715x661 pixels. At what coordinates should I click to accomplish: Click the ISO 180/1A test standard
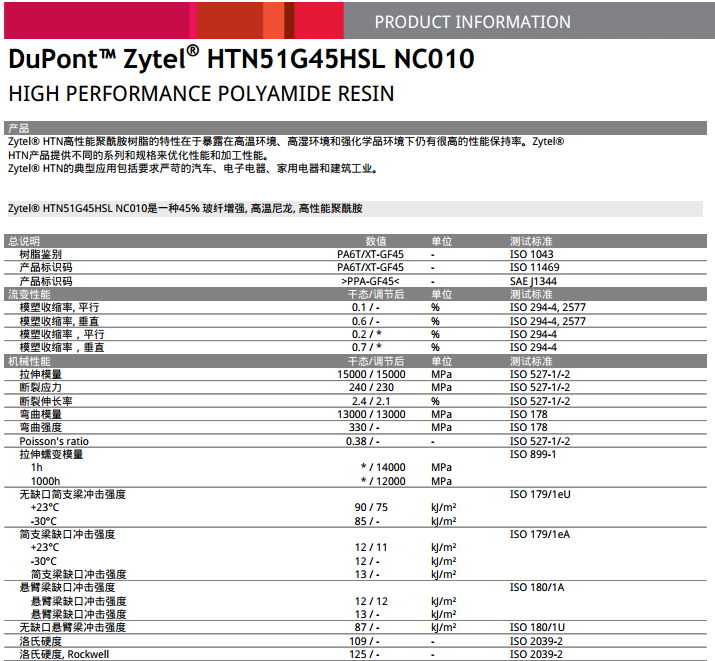[537, 588]
